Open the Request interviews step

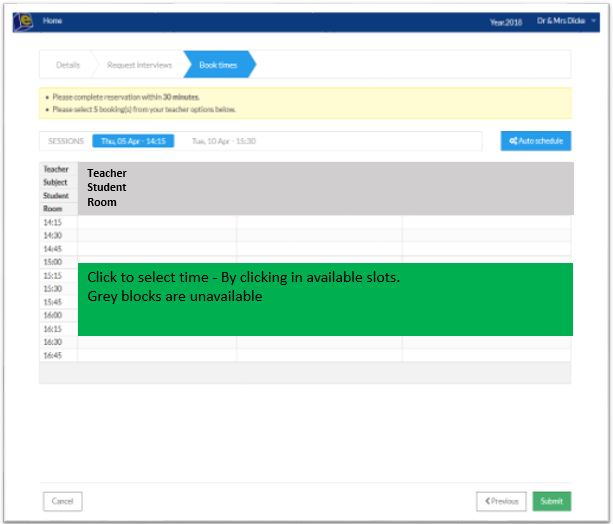(139, 65)
